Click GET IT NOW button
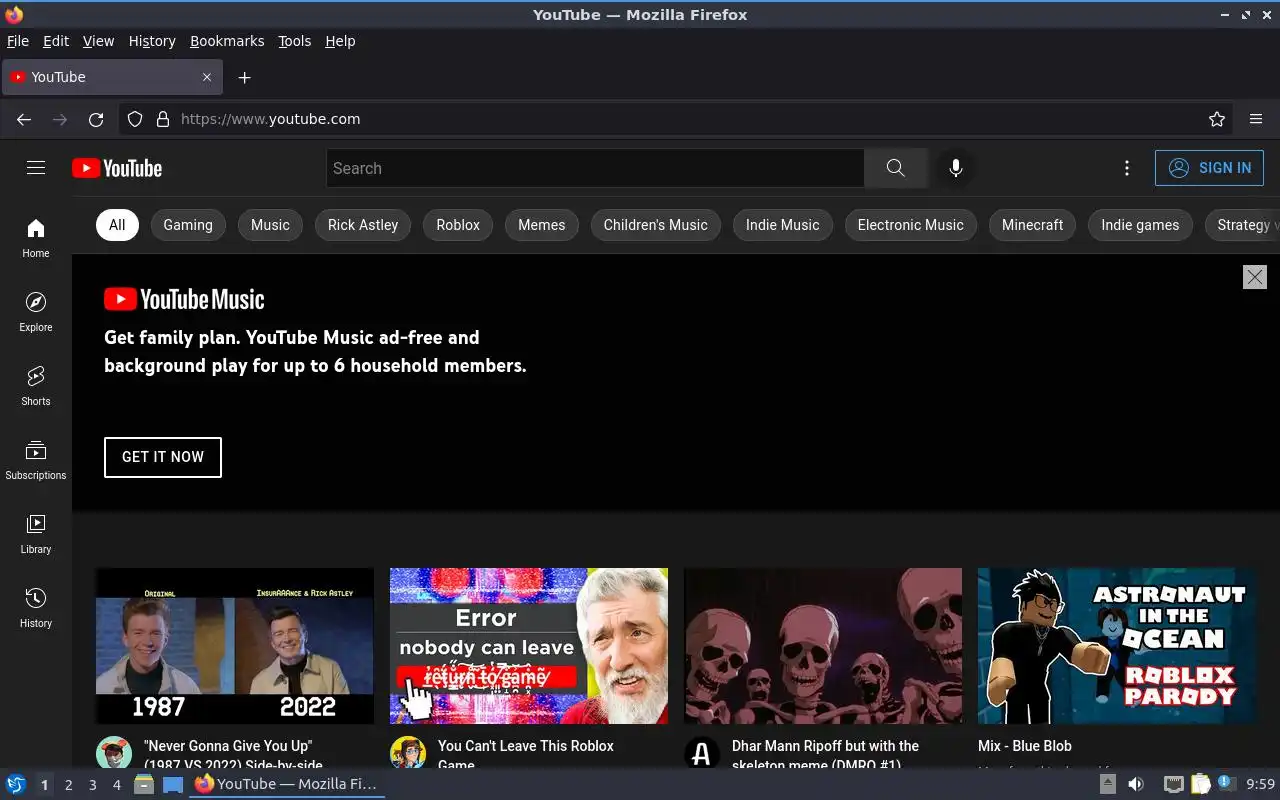The width and height of the screenshot is (1280, 800). 163,457
